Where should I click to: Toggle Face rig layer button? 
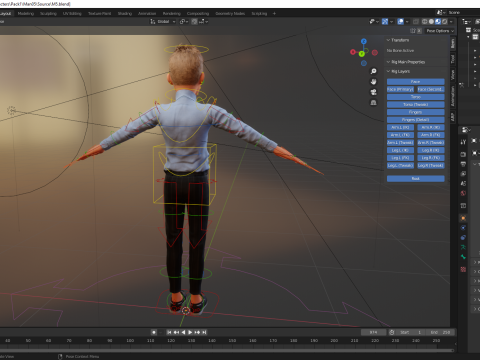point(416,82)
